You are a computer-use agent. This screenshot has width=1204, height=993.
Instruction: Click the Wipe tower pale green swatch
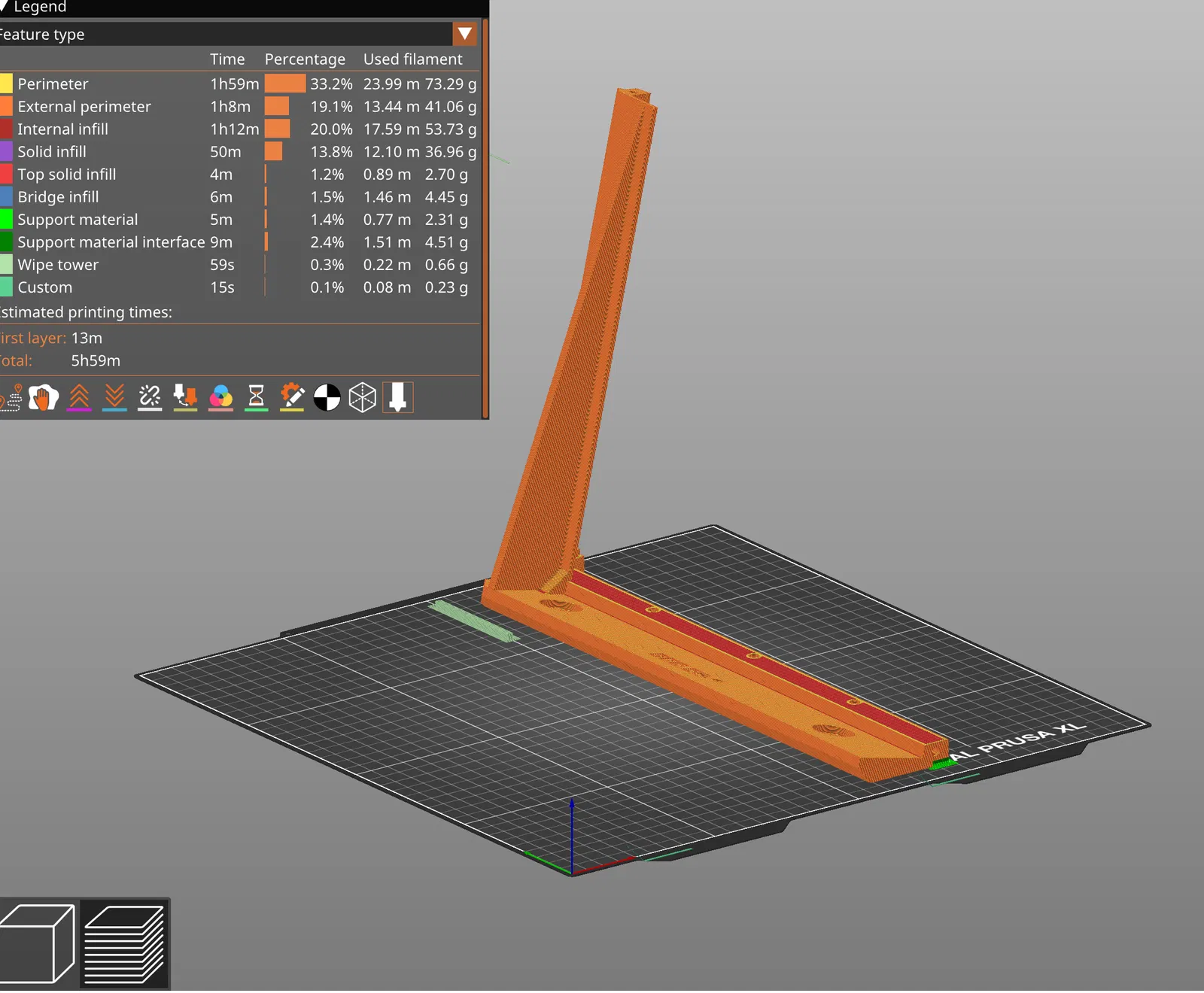[x=6, y=264]
